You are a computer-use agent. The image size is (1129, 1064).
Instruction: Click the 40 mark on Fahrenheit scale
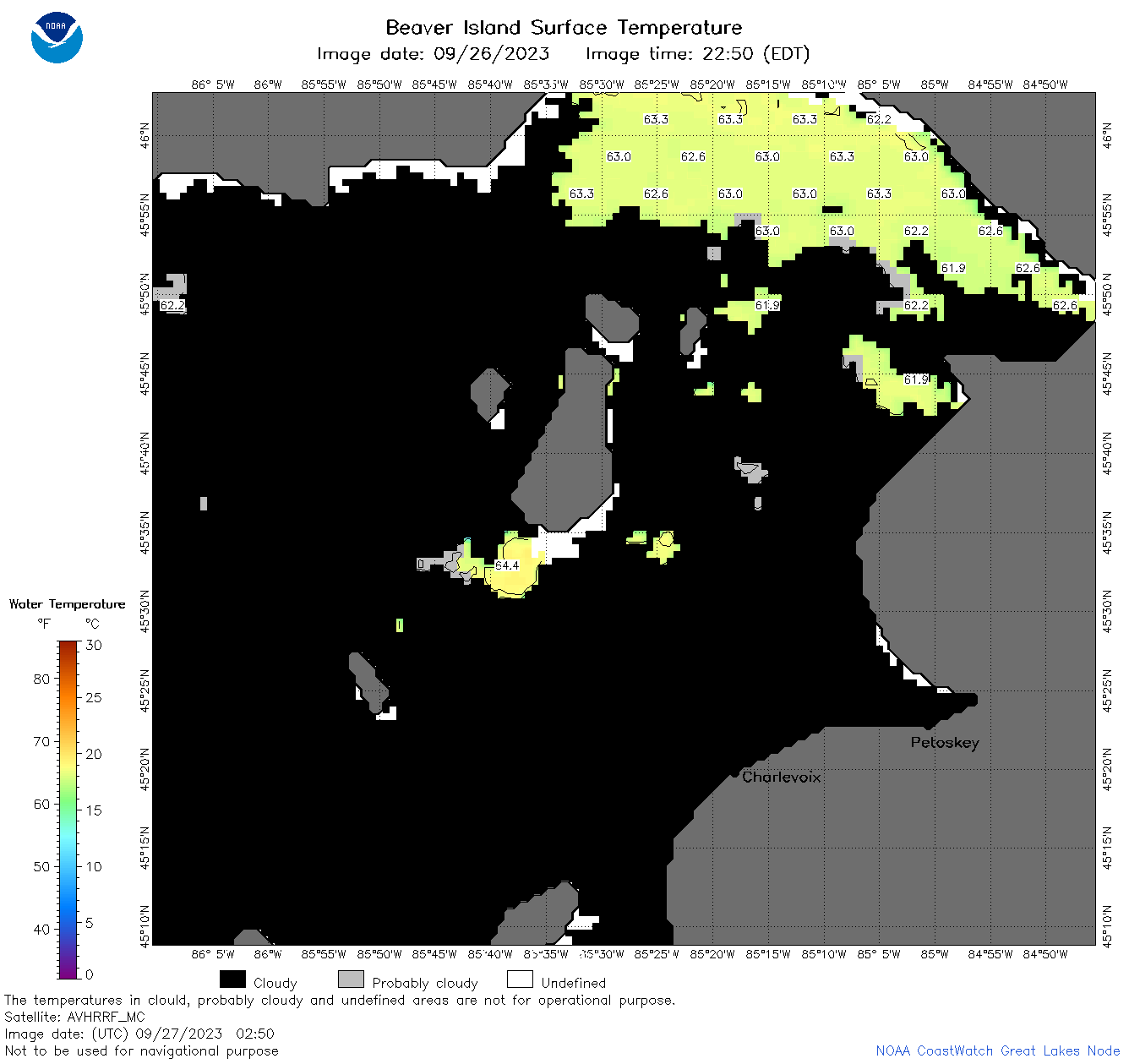(x=41, y=929)
